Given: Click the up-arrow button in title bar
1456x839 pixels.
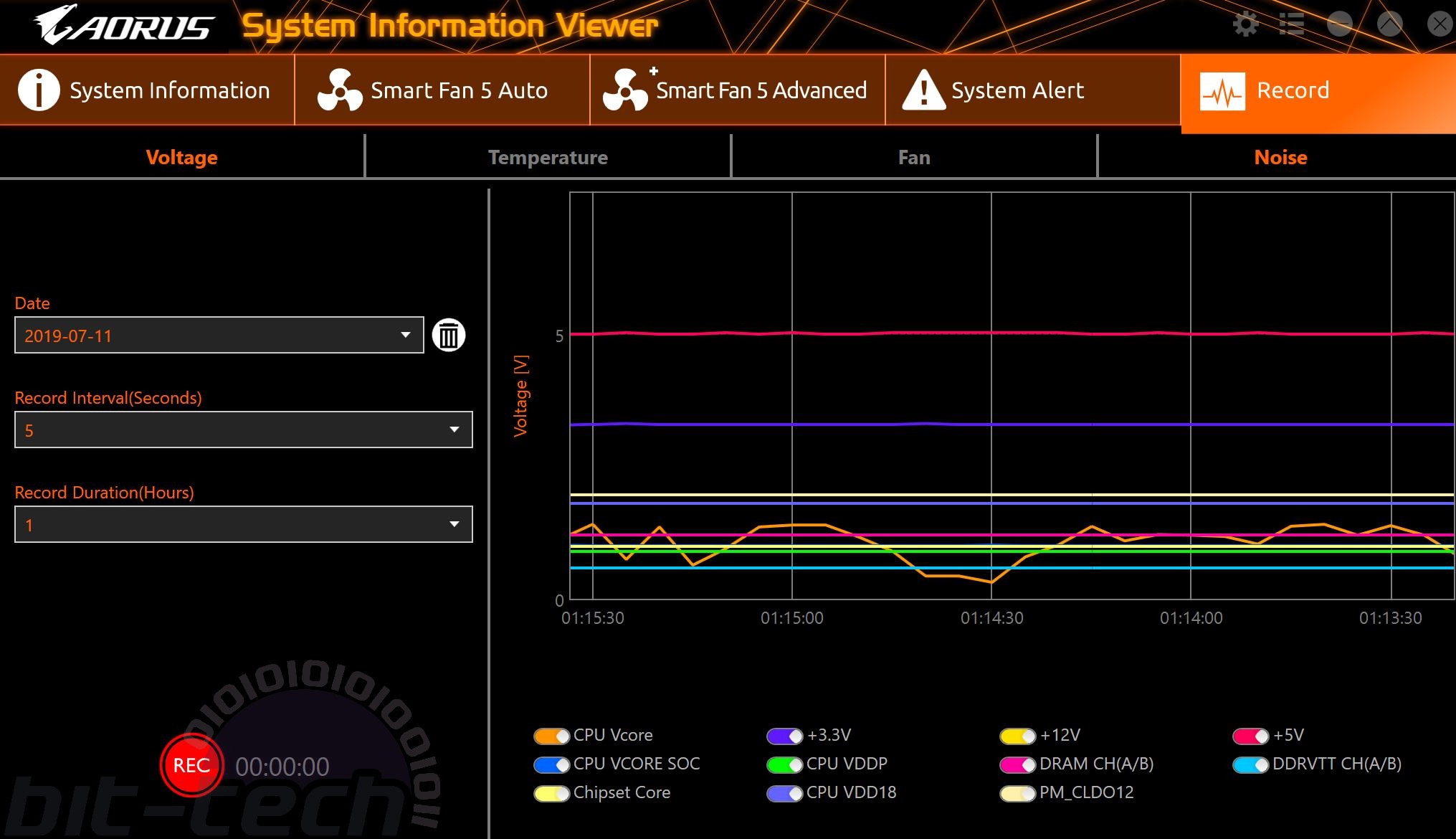Looking at the screenshot, I should (x=1390, y=24).
